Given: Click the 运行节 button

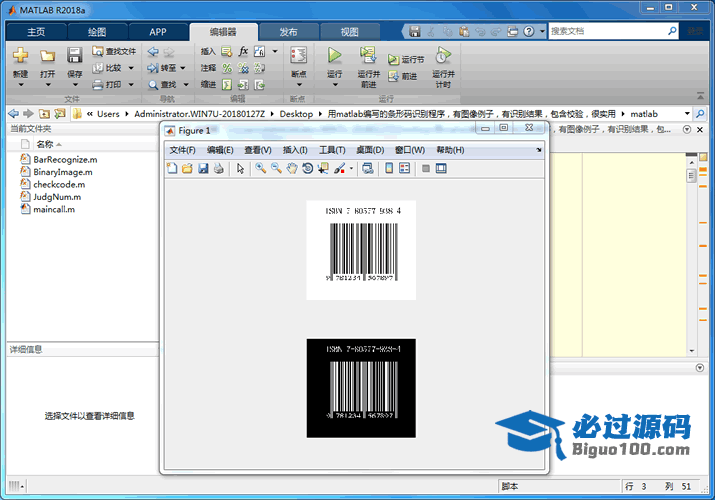Looking at the screenshot, I should pyautogui.click(x=406, y=60).
